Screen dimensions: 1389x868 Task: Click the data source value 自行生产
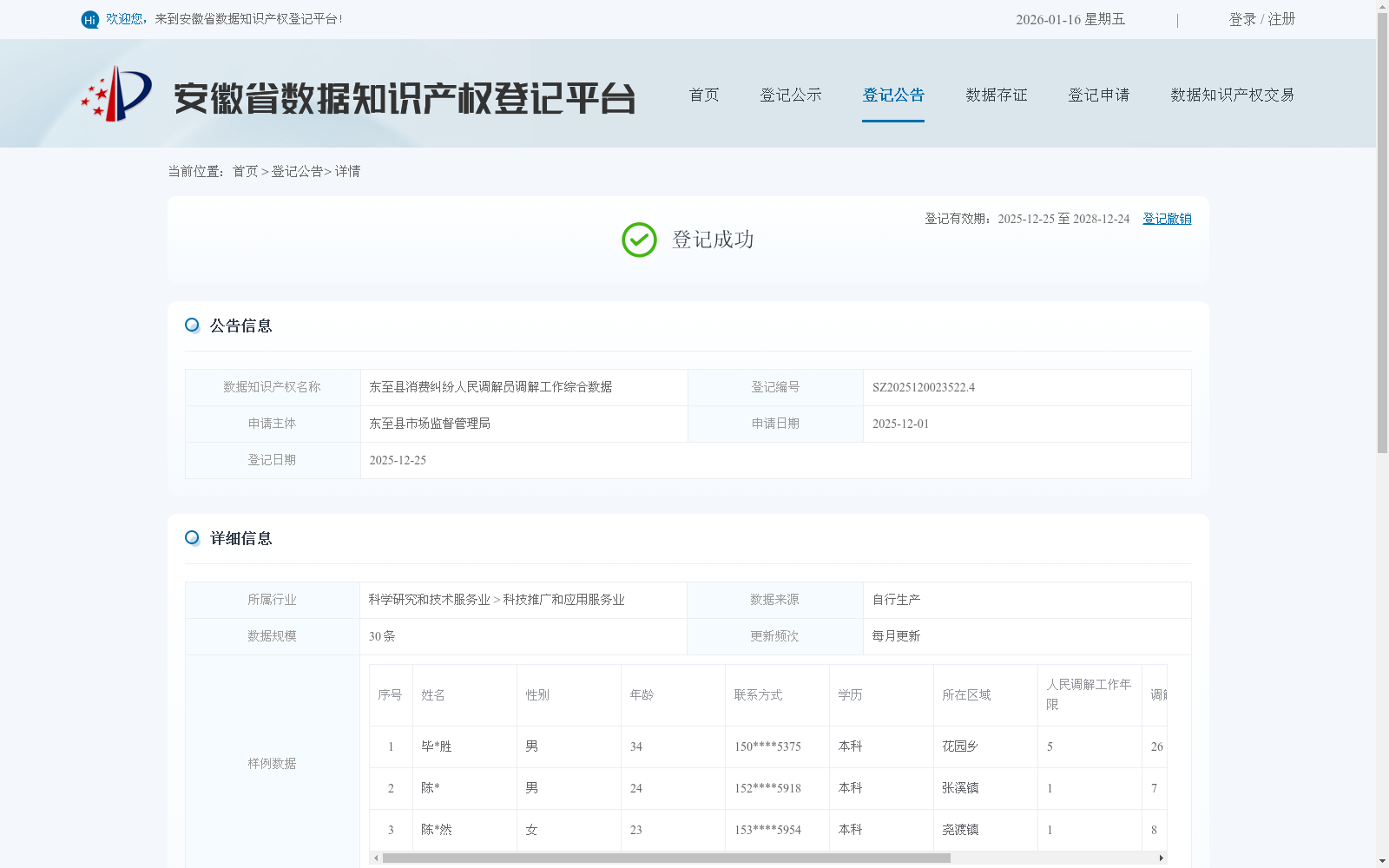tap(896, 600)
